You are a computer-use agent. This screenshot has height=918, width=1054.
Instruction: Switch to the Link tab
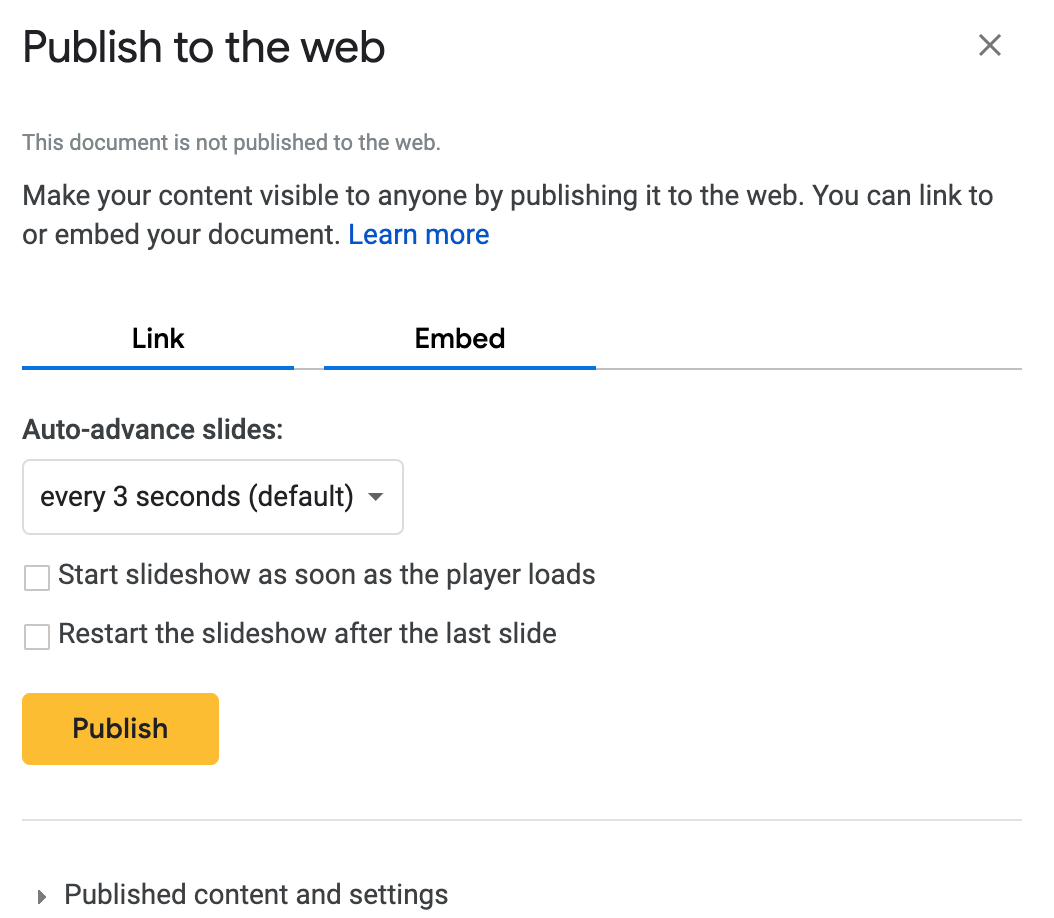pos(158,339)
